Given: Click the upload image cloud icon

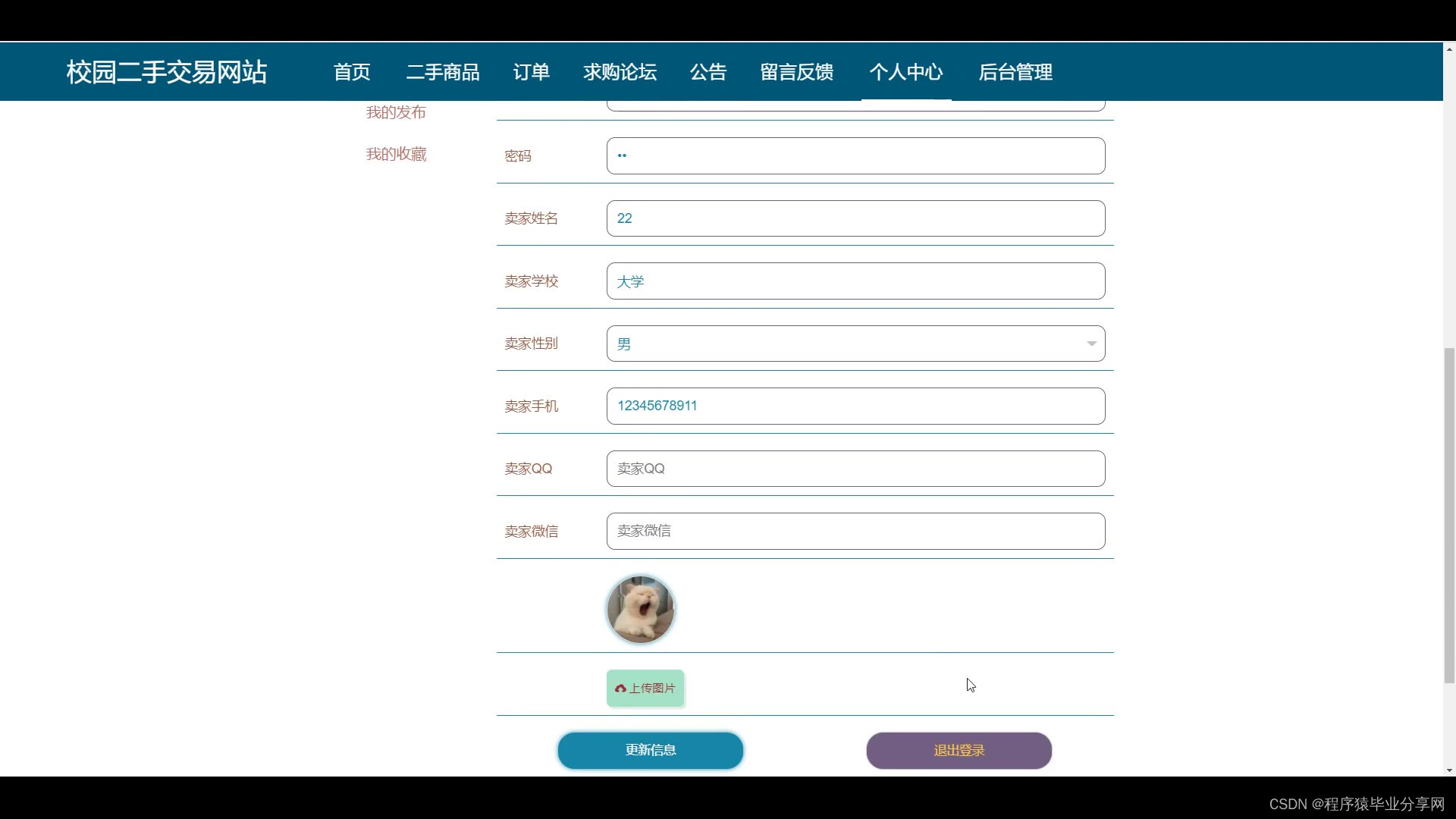Looking at the screenshot, I should (620, 689).
